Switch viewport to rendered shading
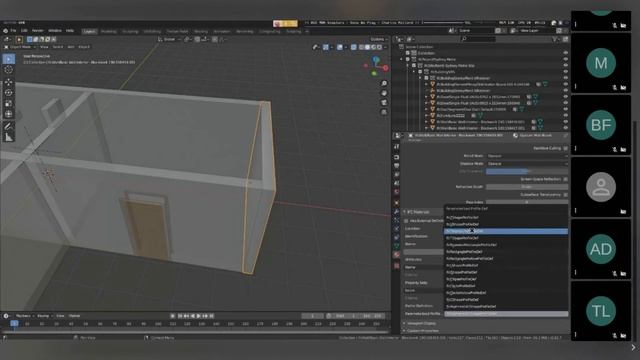640x360 pixels. click(379, 47)
